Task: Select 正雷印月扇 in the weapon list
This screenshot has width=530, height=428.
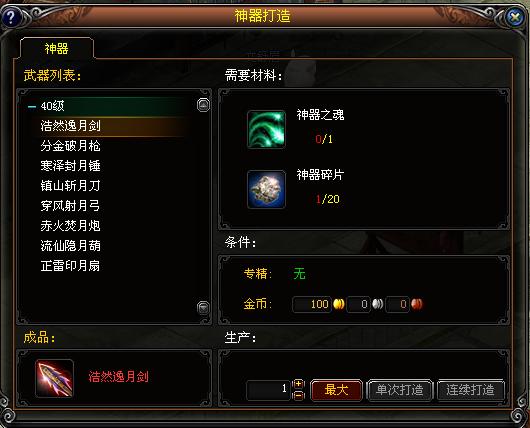Action: [x=71, y=266]
